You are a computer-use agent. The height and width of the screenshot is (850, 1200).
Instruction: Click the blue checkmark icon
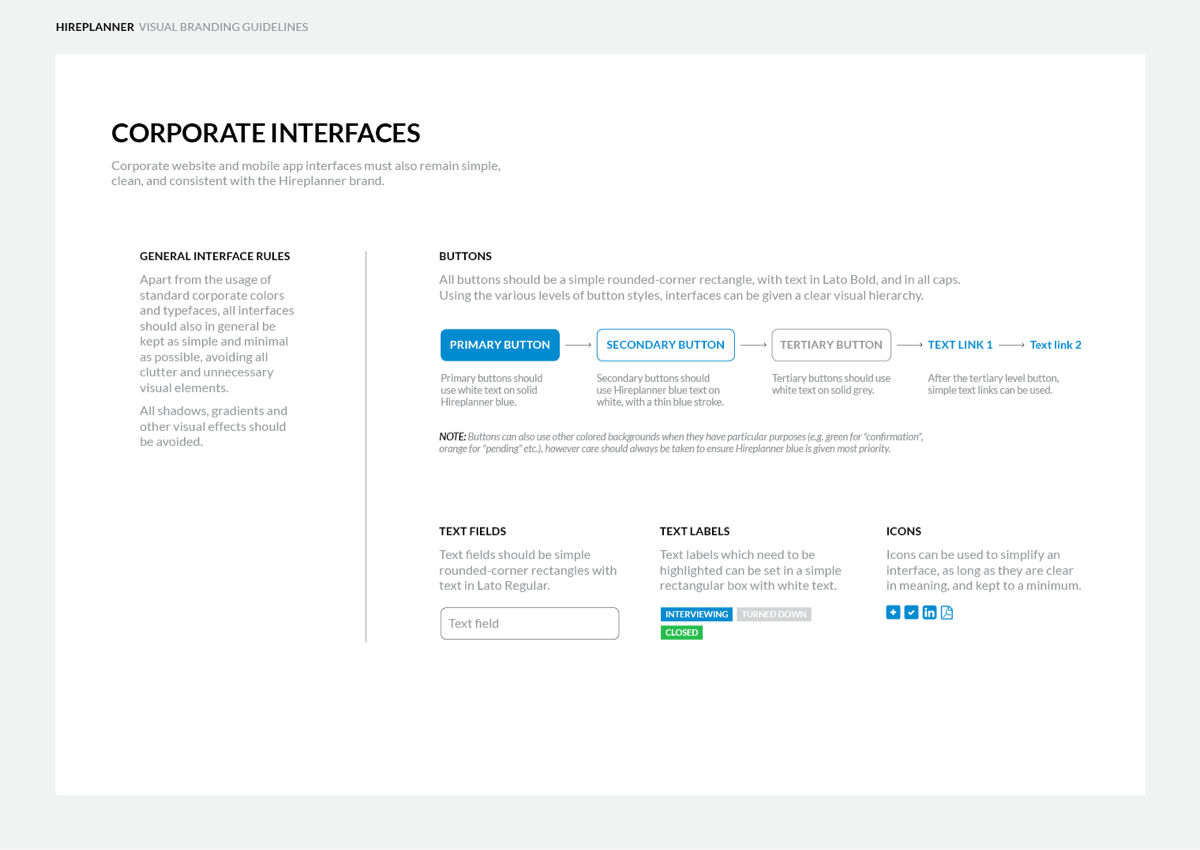click(x=911, y=612)
